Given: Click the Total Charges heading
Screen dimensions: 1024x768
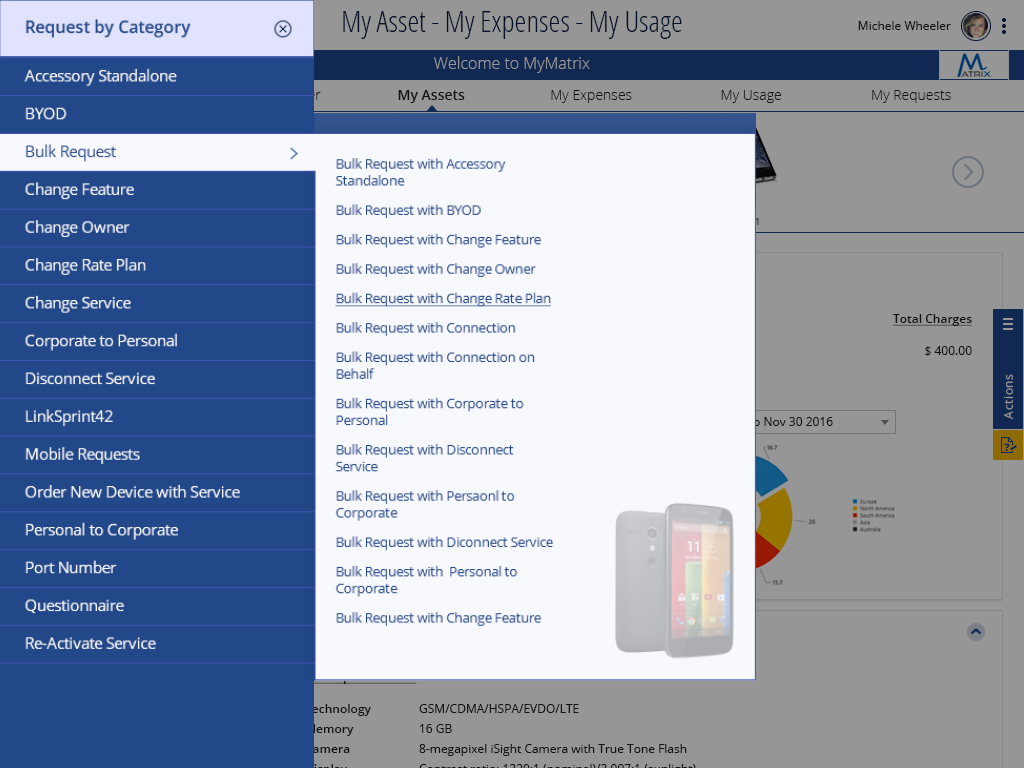Looking at the screenshot, I should point(932,319).
